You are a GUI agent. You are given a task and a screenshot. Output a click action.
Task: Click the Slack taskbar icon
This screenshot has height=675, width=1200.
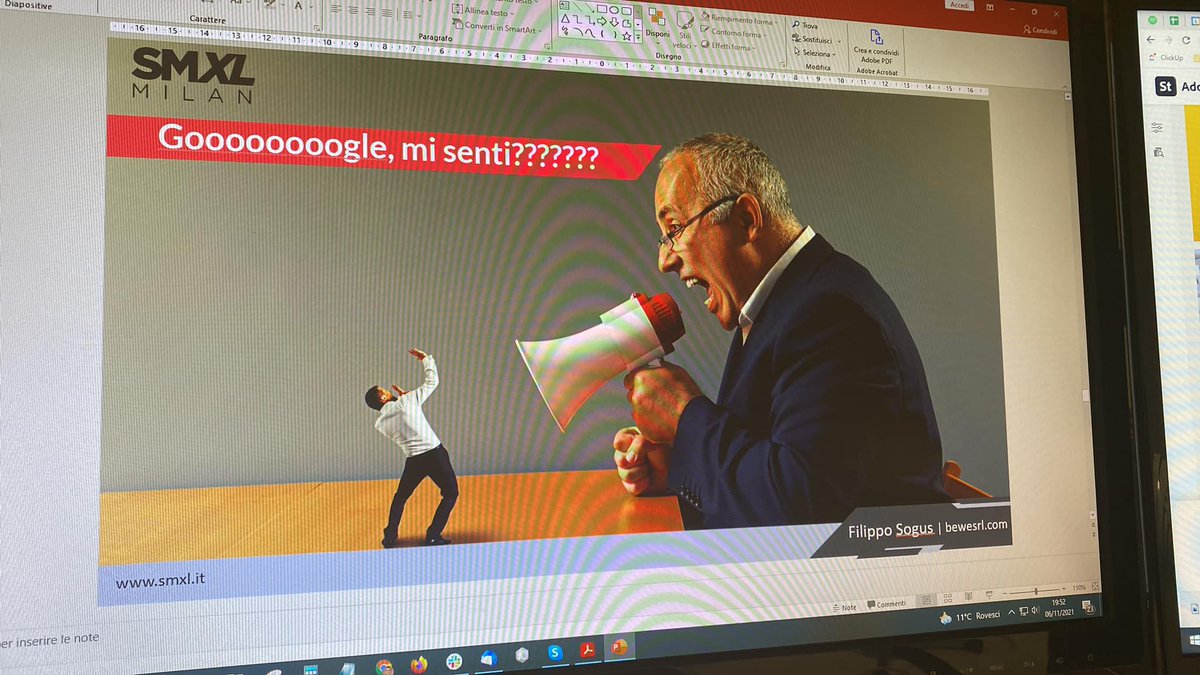tap(454, 660)
